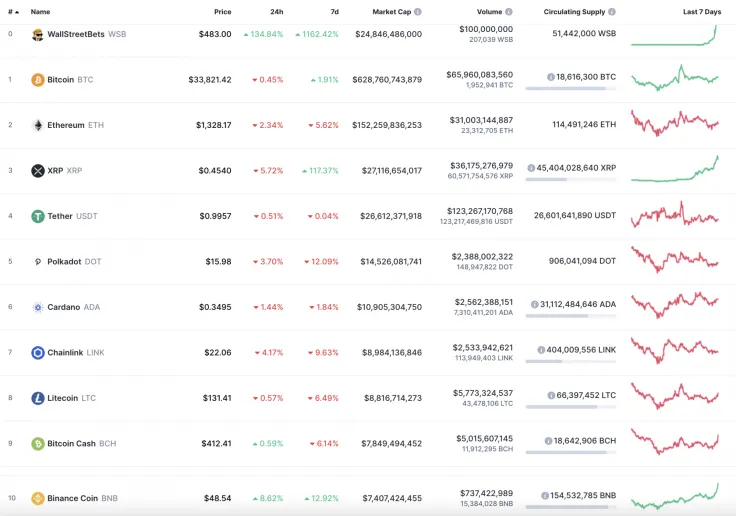
Task: Click Bitcoin market cap $628,760,743,879
Action: tap(387, 80)
